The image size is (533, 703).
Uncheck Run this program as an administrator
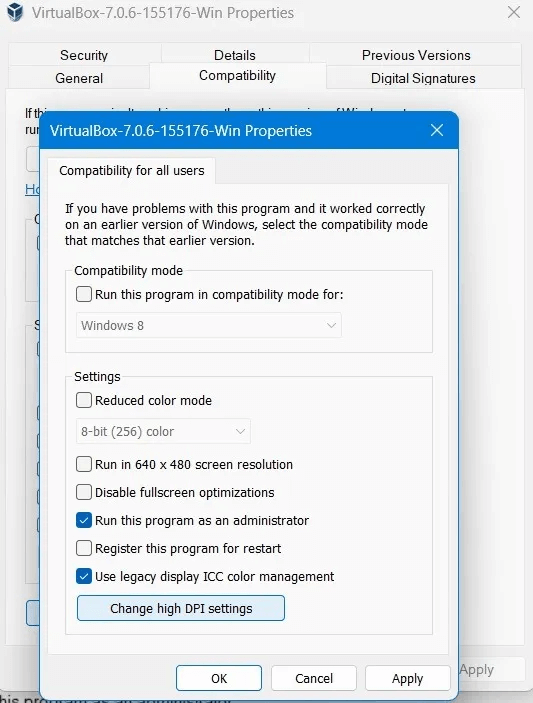tap(84, 521)
